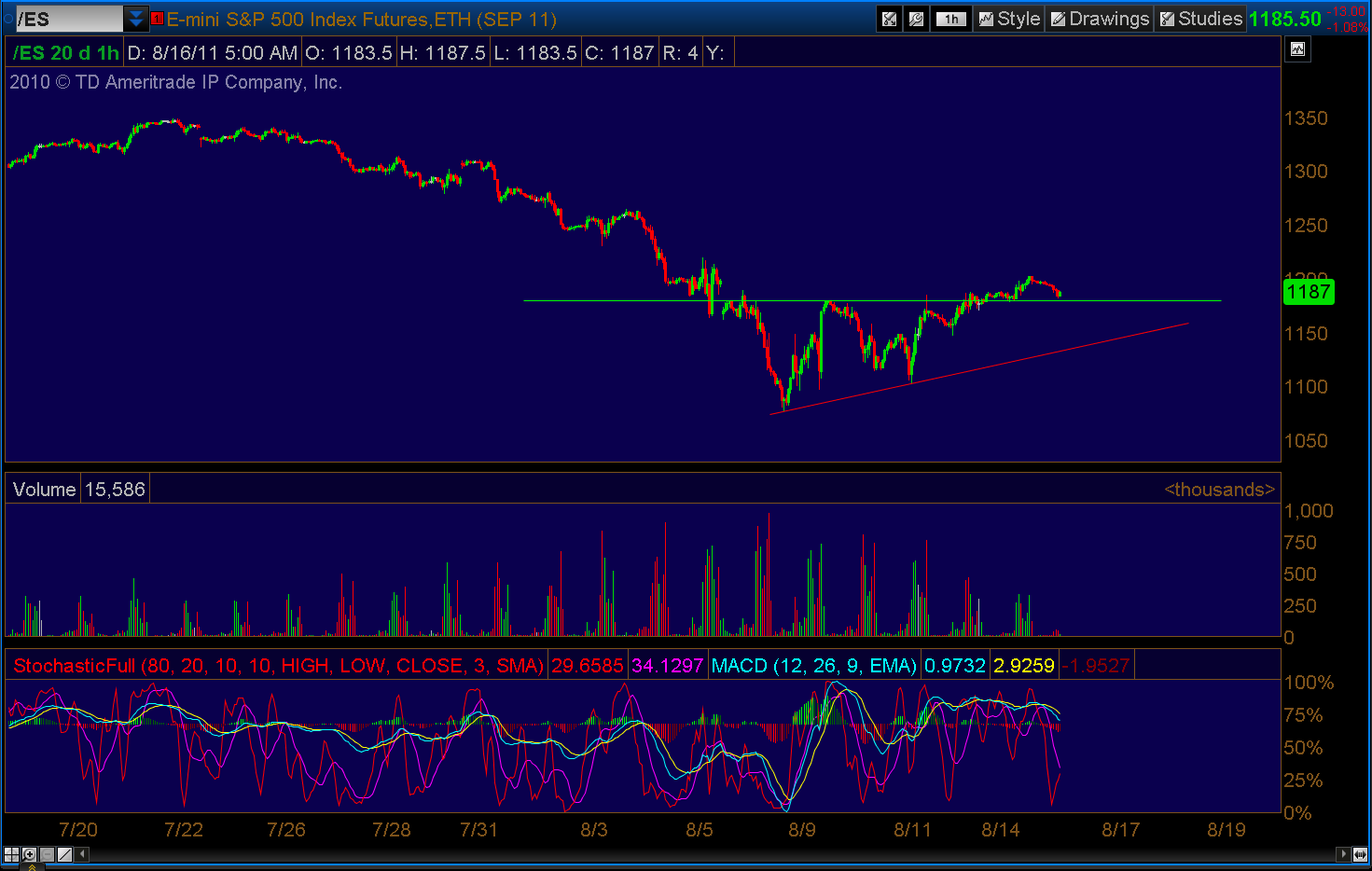Viewport: 1372px width, 871px height.
Task: Click the far-right scroll-to-end button
Action: click(1361, 854)
